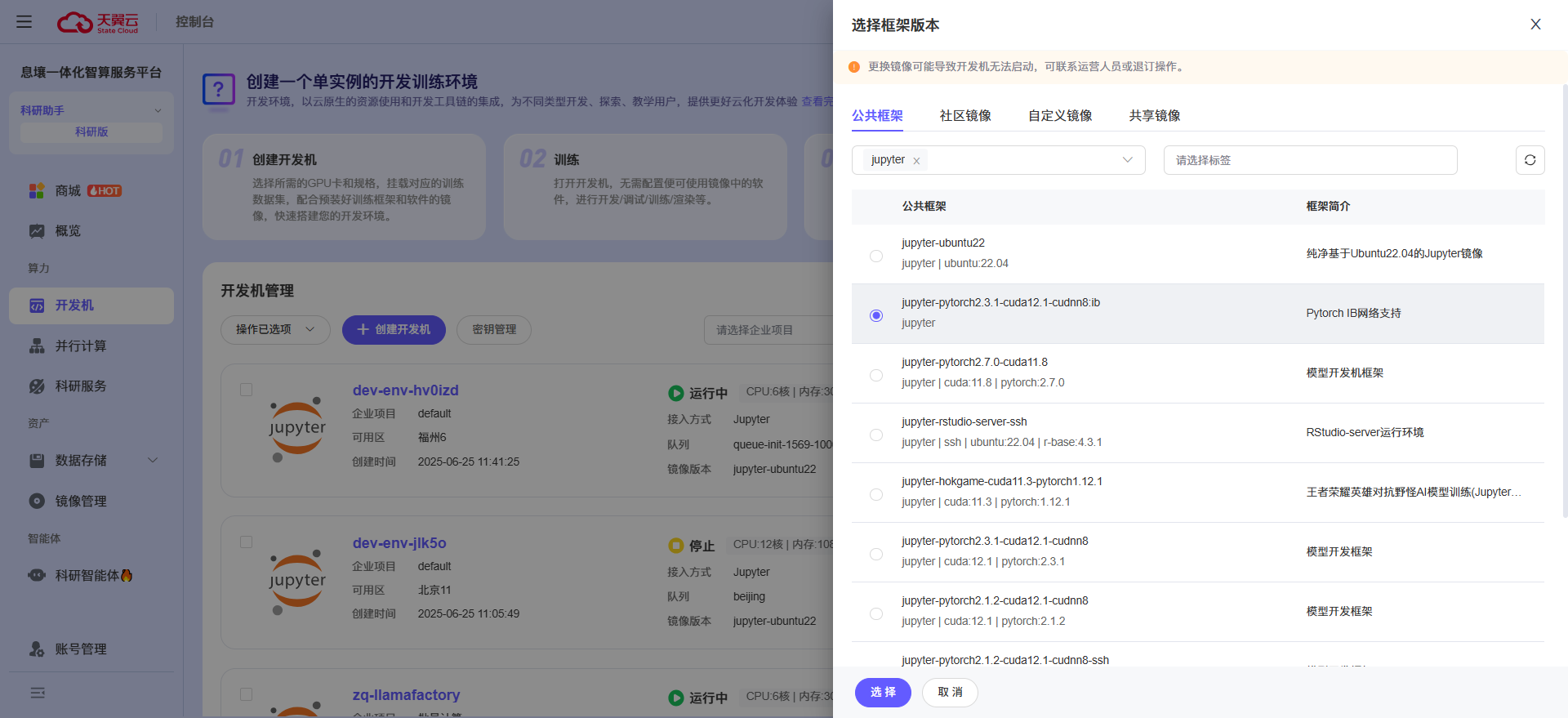
Task: Click the 密钥管理 button
Action: pos(494,329)
